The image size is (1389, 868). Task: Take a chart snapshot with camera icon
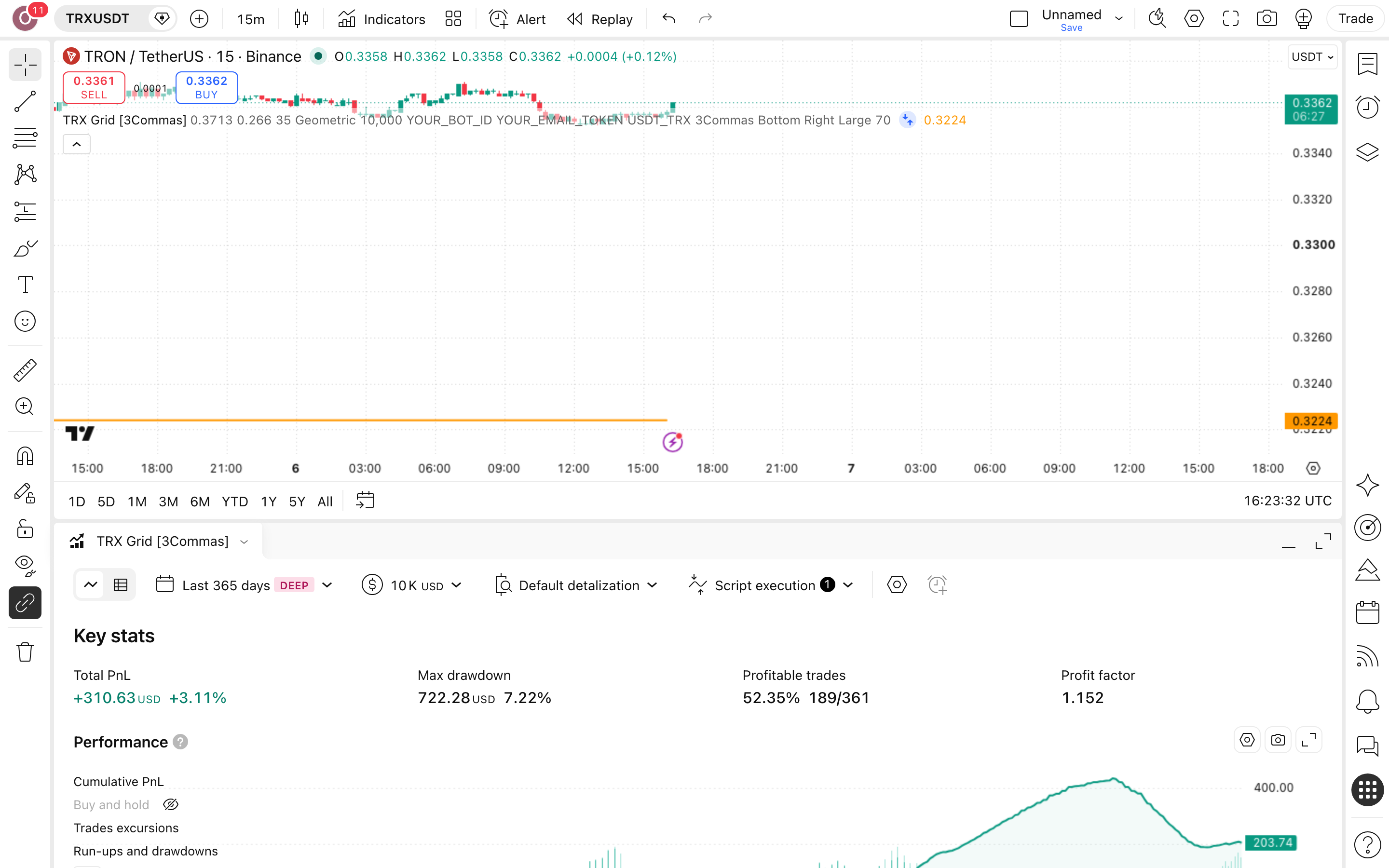tap(1266, 19)
